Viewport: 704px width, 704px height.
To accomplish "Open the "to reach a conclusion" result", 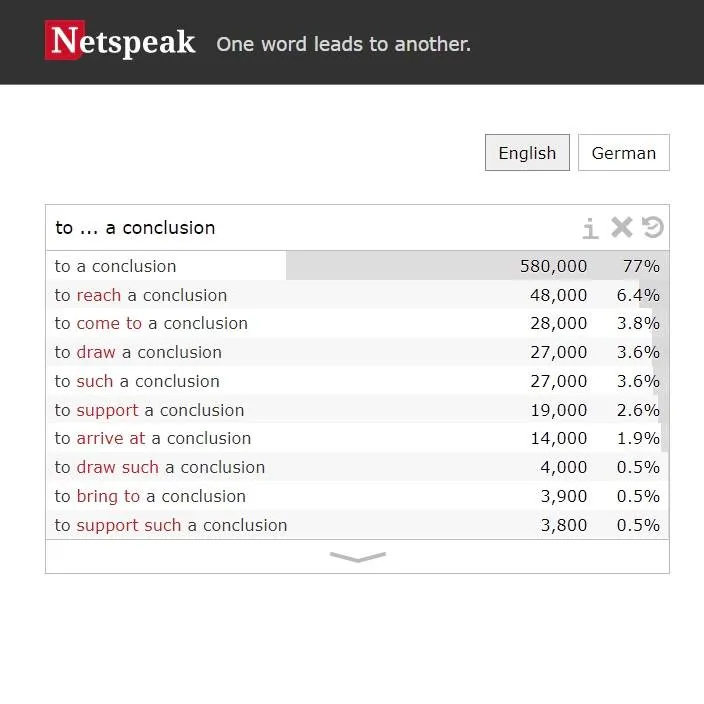I will [141, 295].
